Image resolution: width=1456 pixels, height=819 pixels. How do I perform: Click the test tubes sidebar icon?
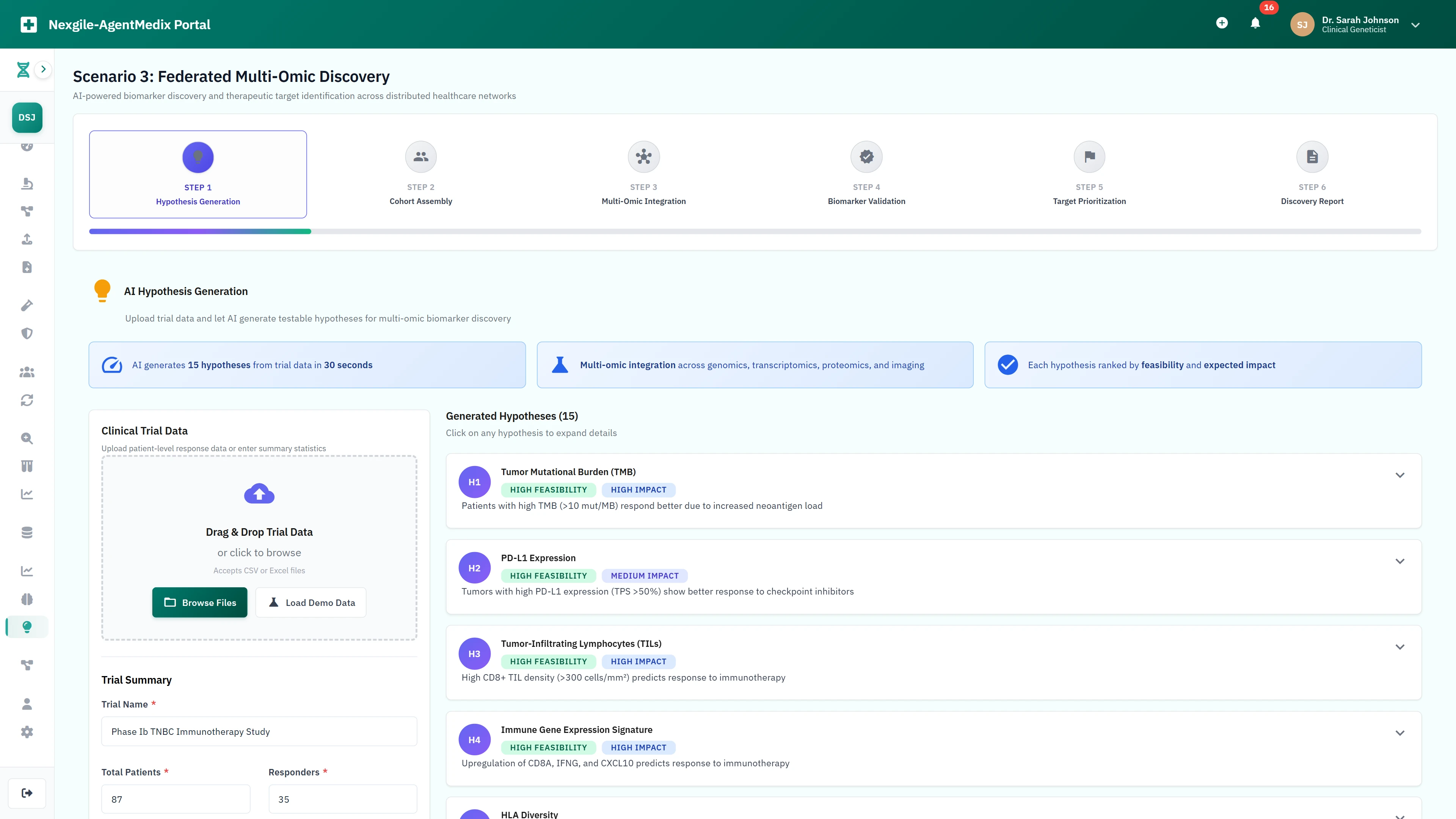point(27,466)
